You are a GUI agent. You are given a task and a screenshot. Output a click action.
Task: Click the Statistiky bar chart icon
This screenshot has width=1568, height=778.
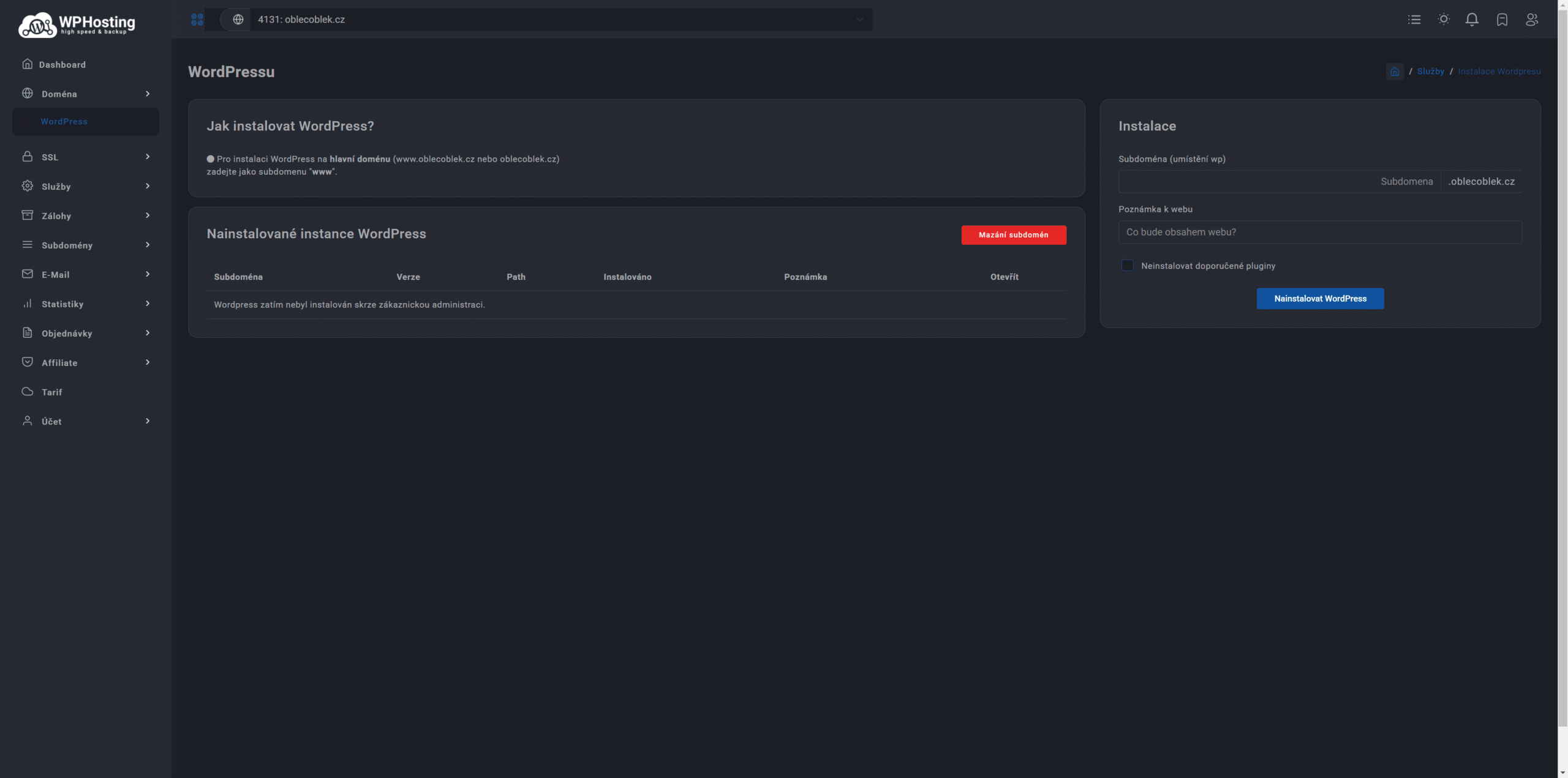[28, 303]
